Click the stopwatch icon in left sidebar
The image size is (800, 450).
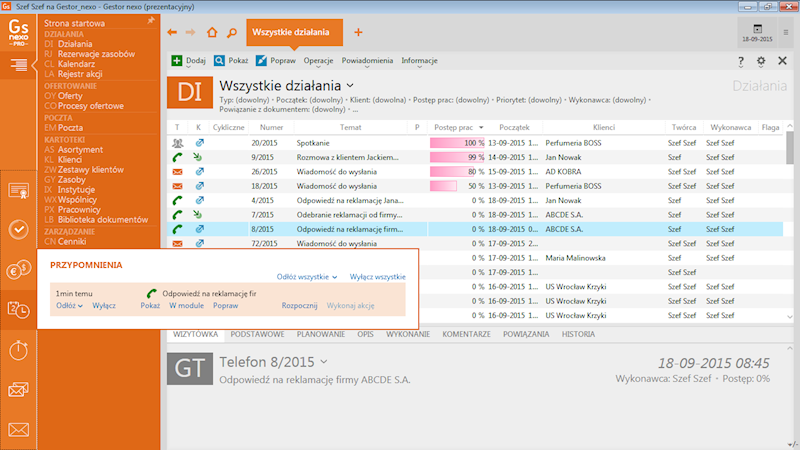point(18,350)
